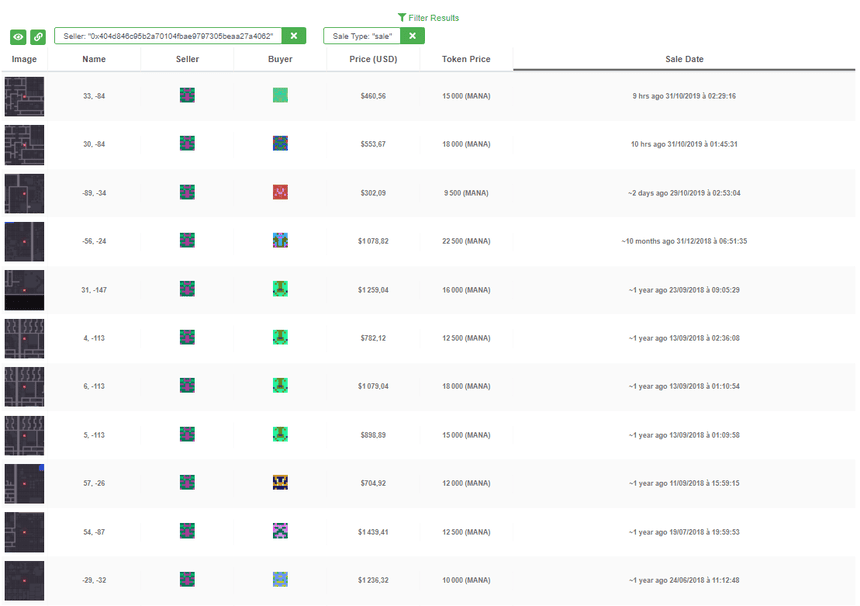Open the parcel name link 4, -113

pyautogui.click(x=94, y=338)
